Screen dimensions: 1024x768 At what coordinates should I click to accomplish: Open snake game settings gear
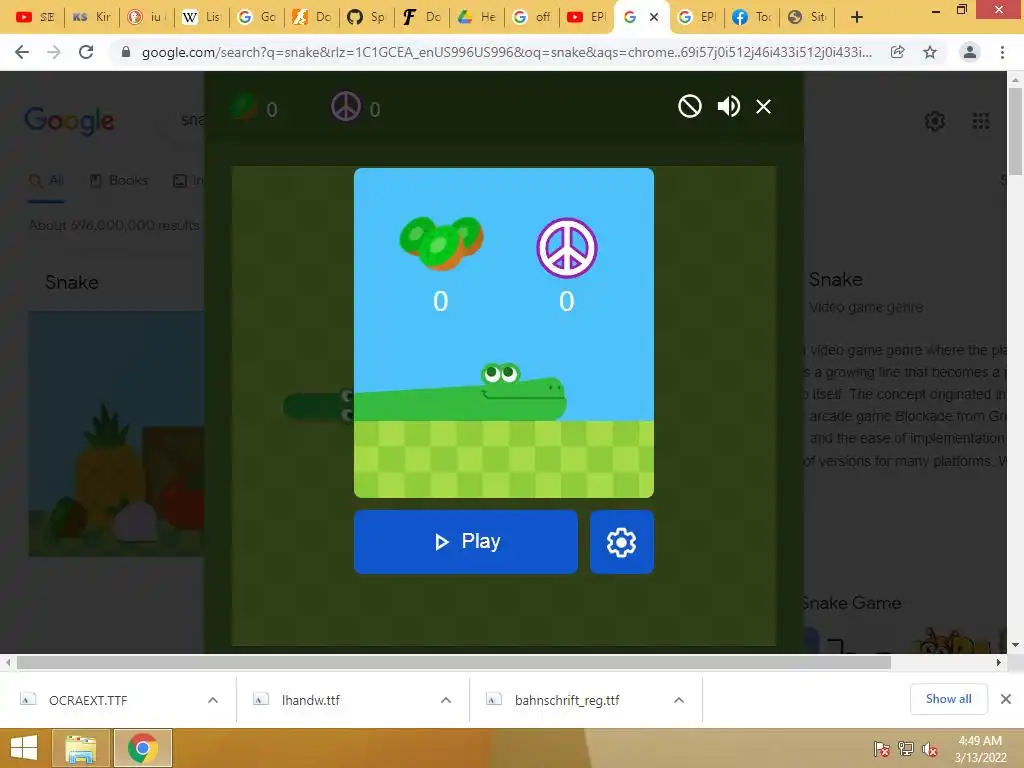(x=622, y=541)
